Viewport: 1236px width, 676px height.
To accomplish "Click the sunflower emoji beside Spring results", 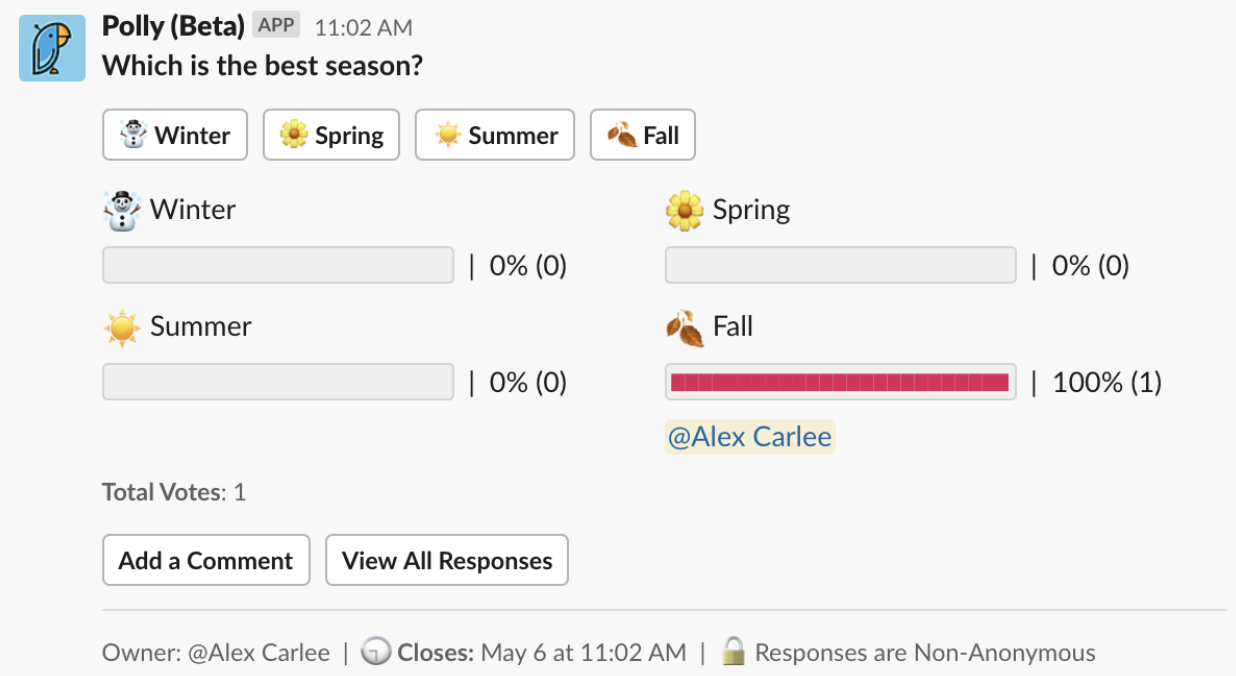I will pyautogui.click(x=685, y=210).
